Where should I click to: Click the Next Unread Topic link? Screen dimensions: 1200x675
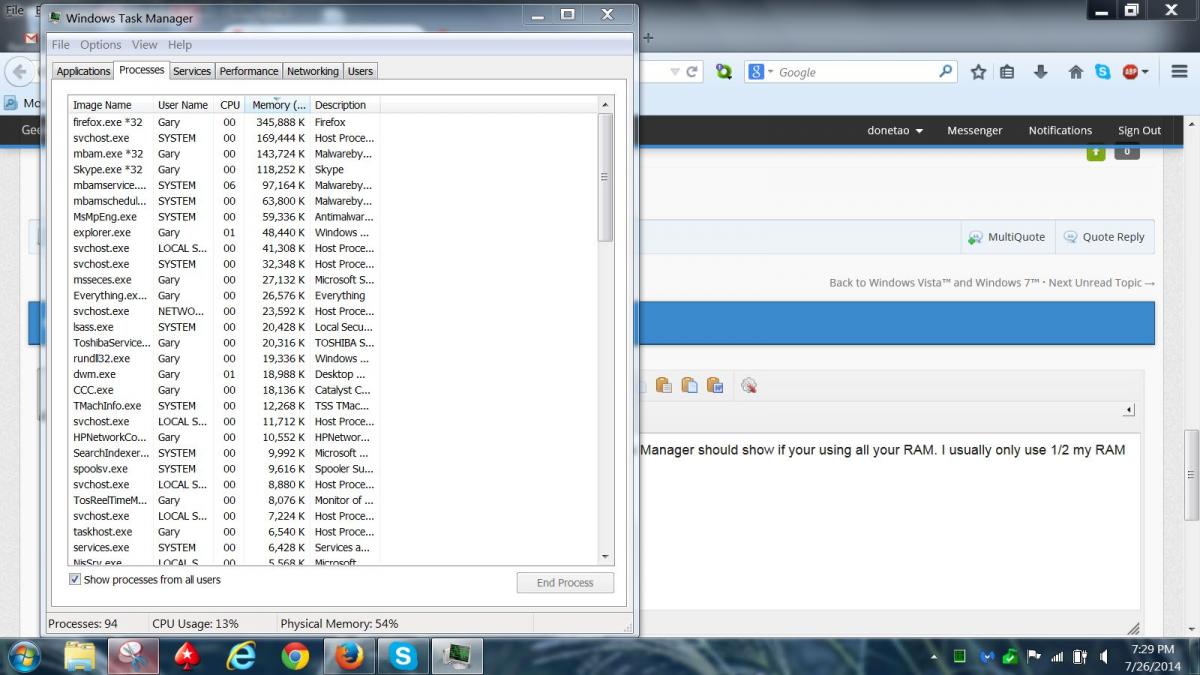click(x=1101, y=283)
